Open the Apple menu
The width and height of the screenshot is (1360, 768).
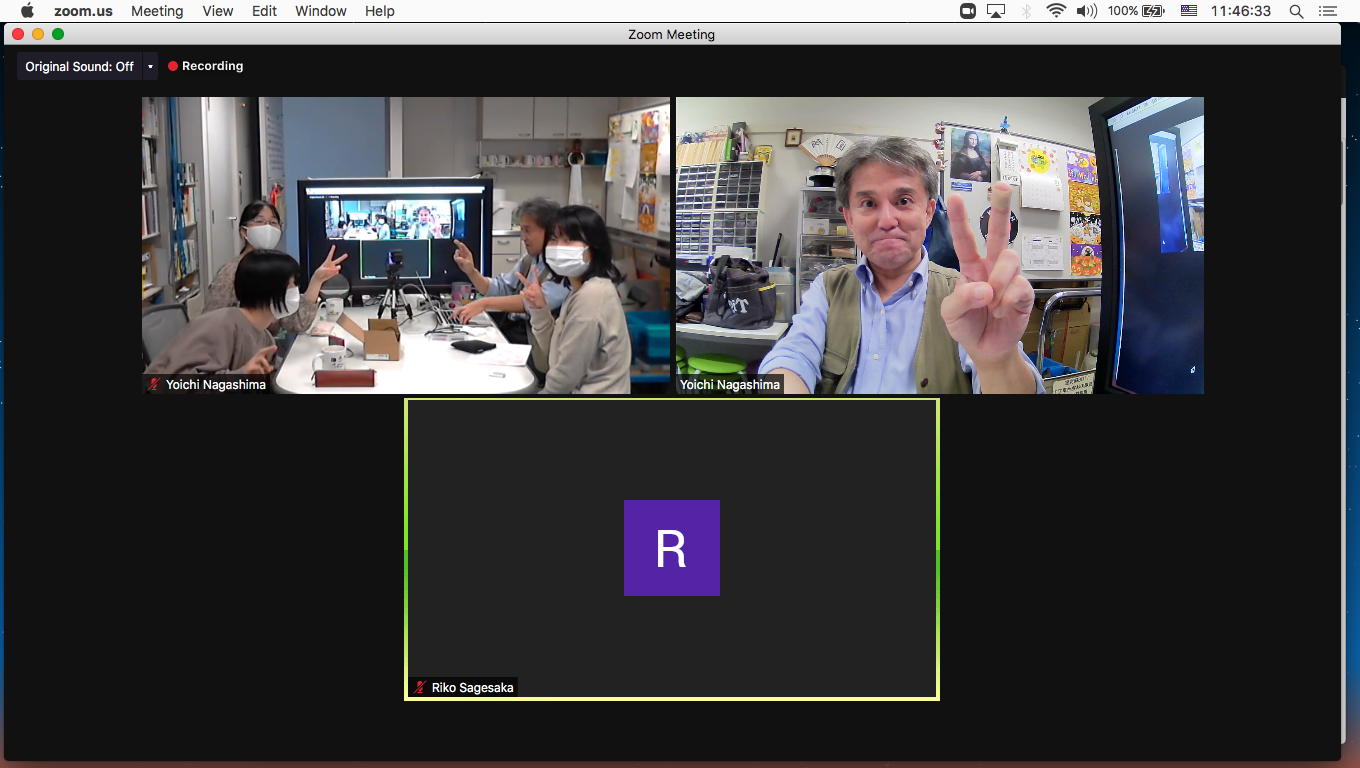point(27,11)
